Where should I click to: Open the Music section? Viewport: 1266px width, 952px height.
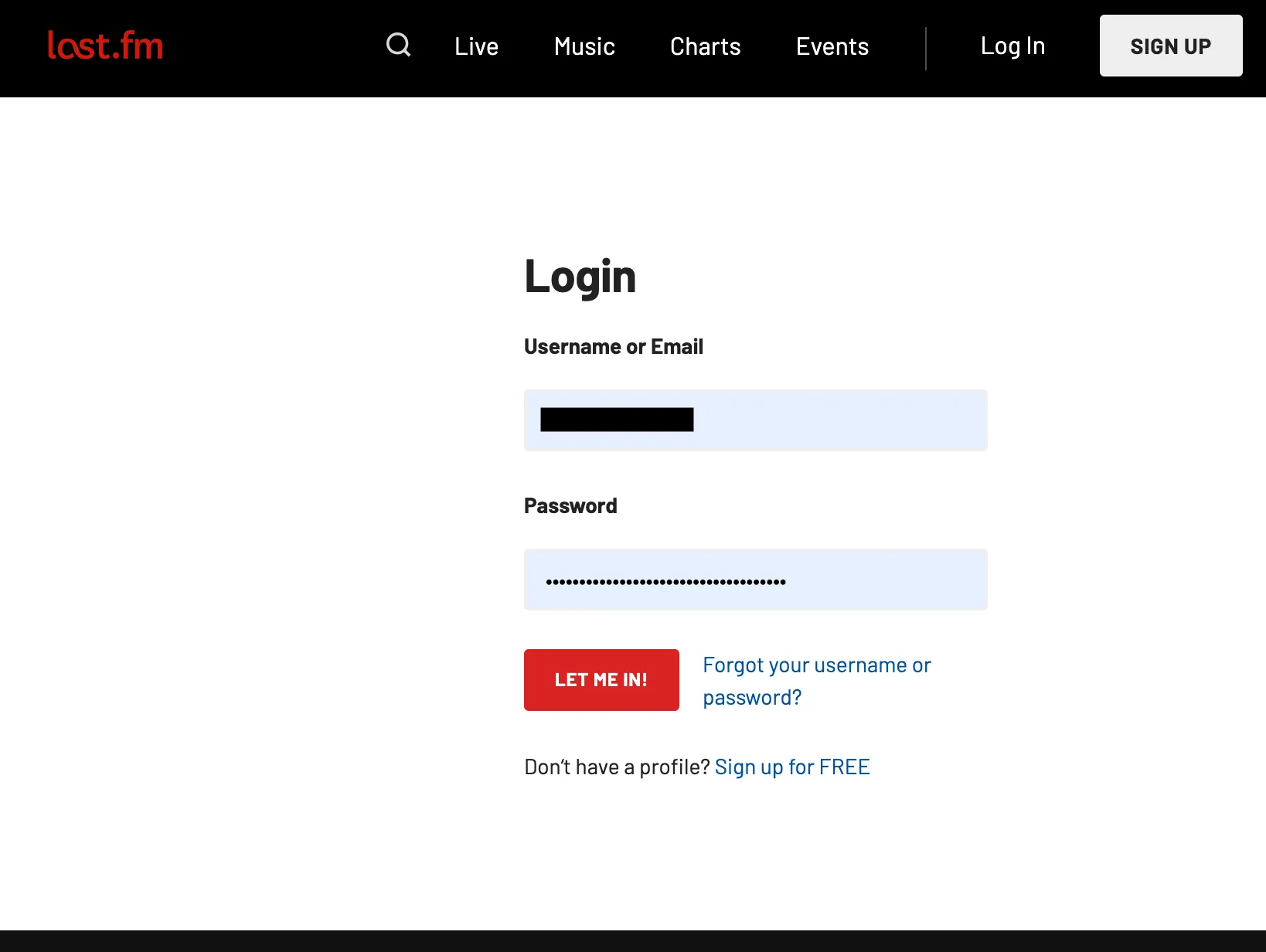click(x=584, y=46)
